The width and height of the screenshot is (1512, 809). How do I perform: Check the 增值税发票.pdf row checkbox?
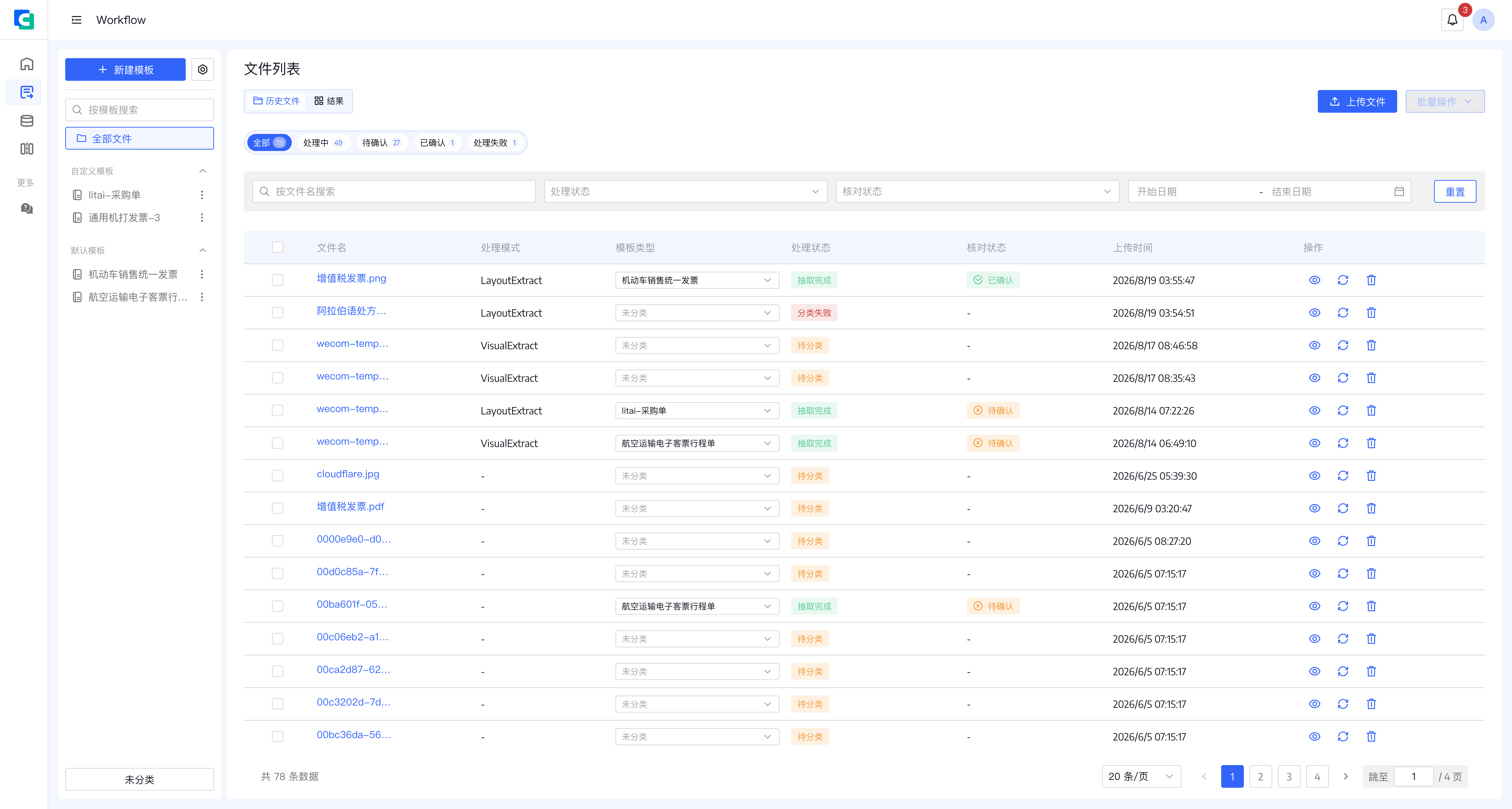pyautogui.click(x=278, y=508)
